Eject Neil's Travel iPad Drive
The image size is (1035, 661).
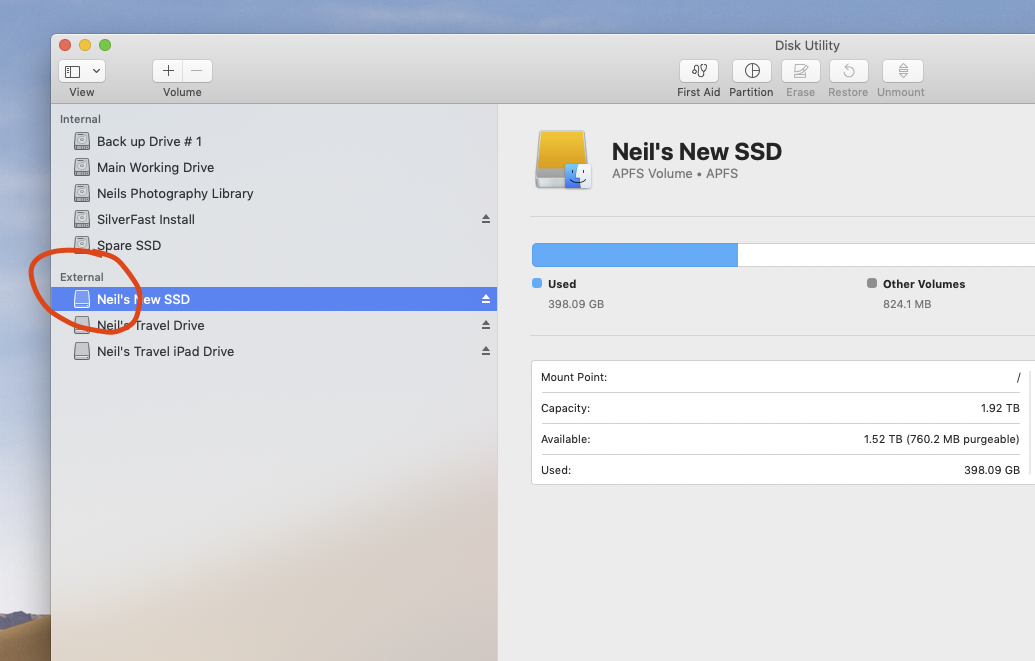[x=486, y=351]
